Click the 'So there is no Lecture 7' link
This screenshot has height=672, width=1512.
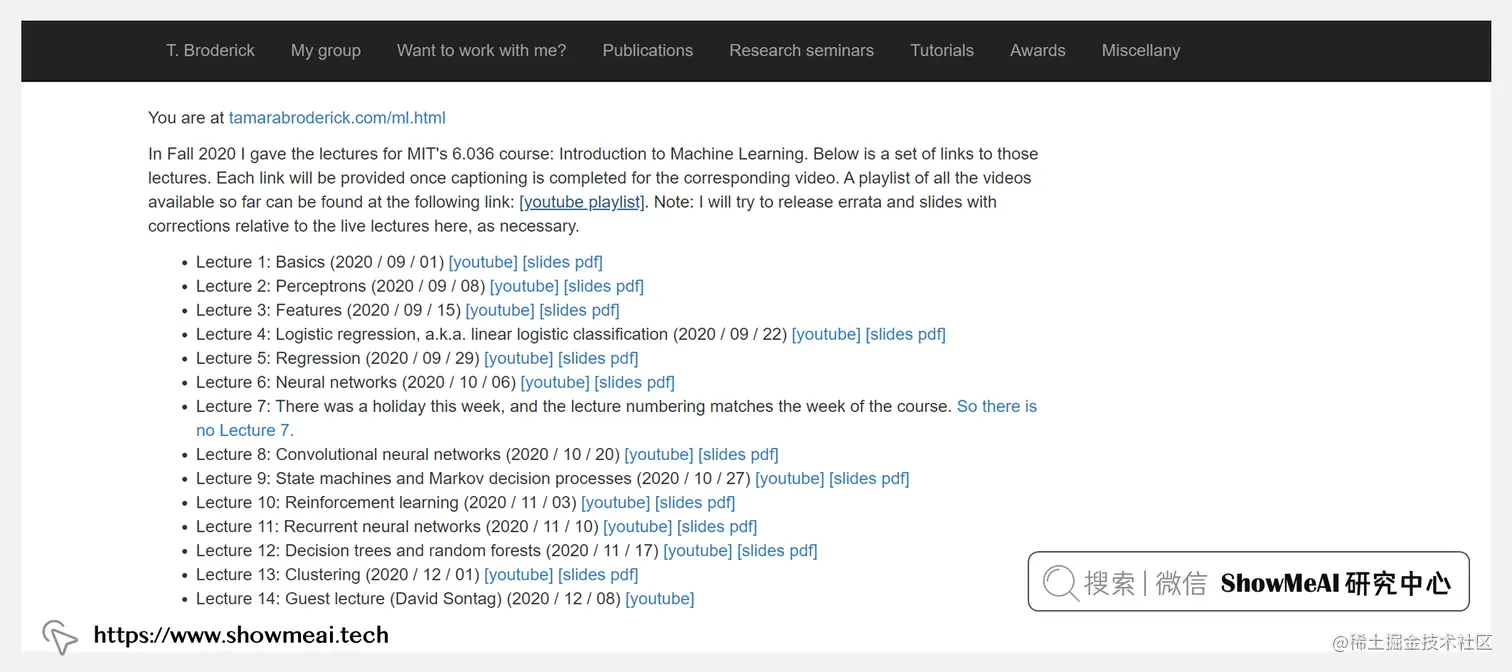[997, 406]
